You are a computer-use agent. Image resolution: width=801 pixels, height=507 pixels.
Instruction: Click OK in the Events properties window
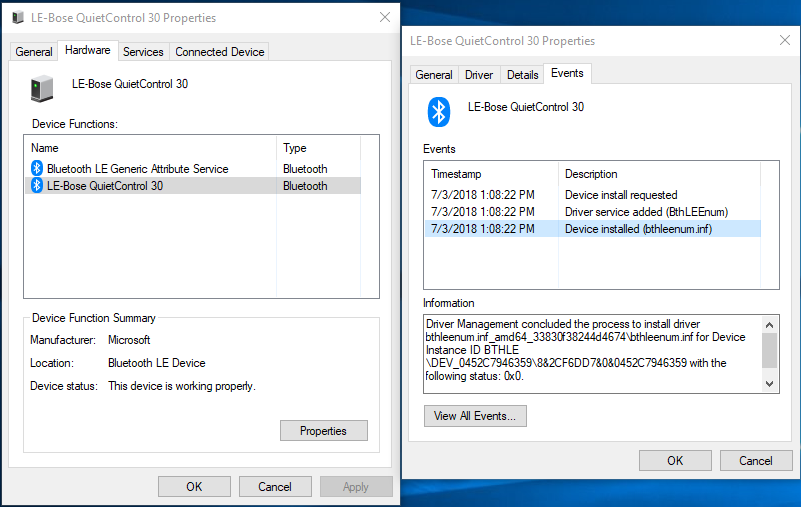point(675,460)
